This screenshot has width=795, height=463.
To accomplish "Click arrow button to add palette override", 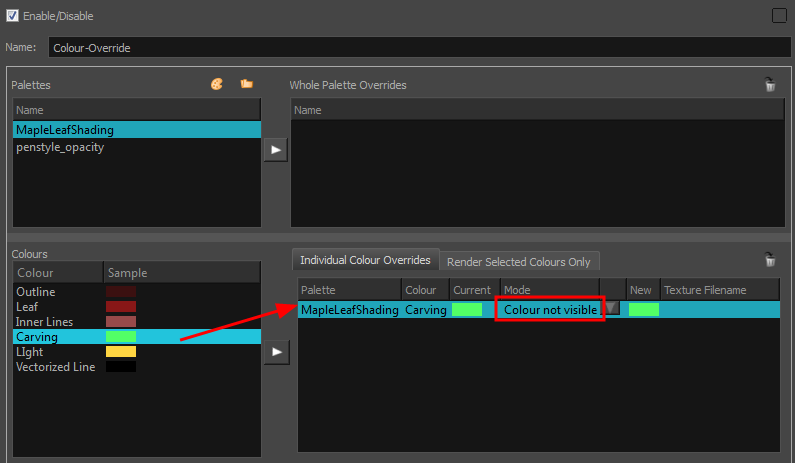I will click(x=275, y=150).
